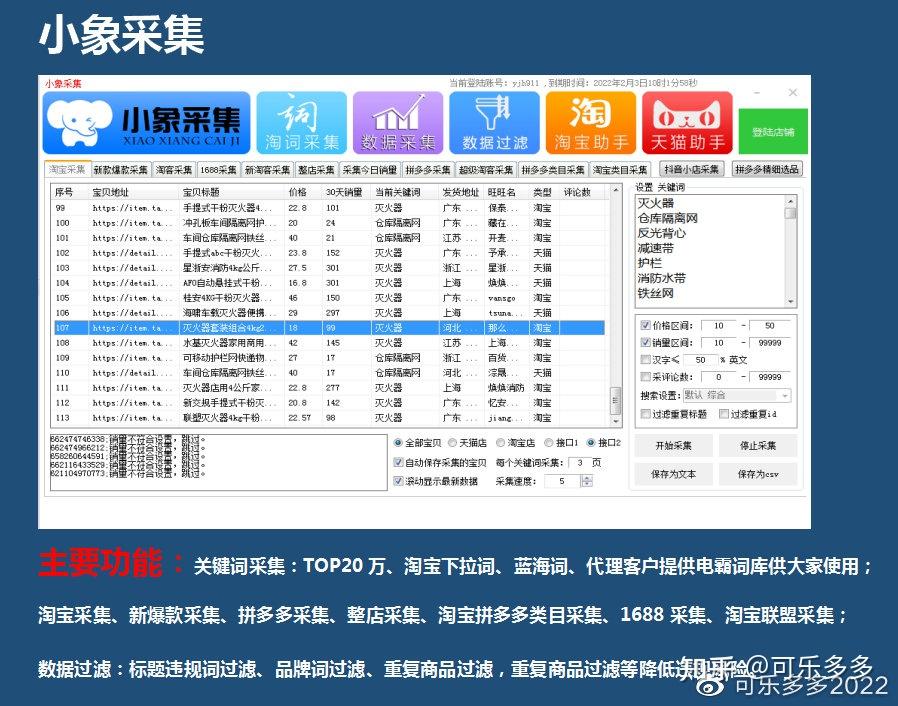This screenshot has width=898, height=706.
Task: Enable the 汉字≤ percentage checkbox
Action: [x=645, y=360]
